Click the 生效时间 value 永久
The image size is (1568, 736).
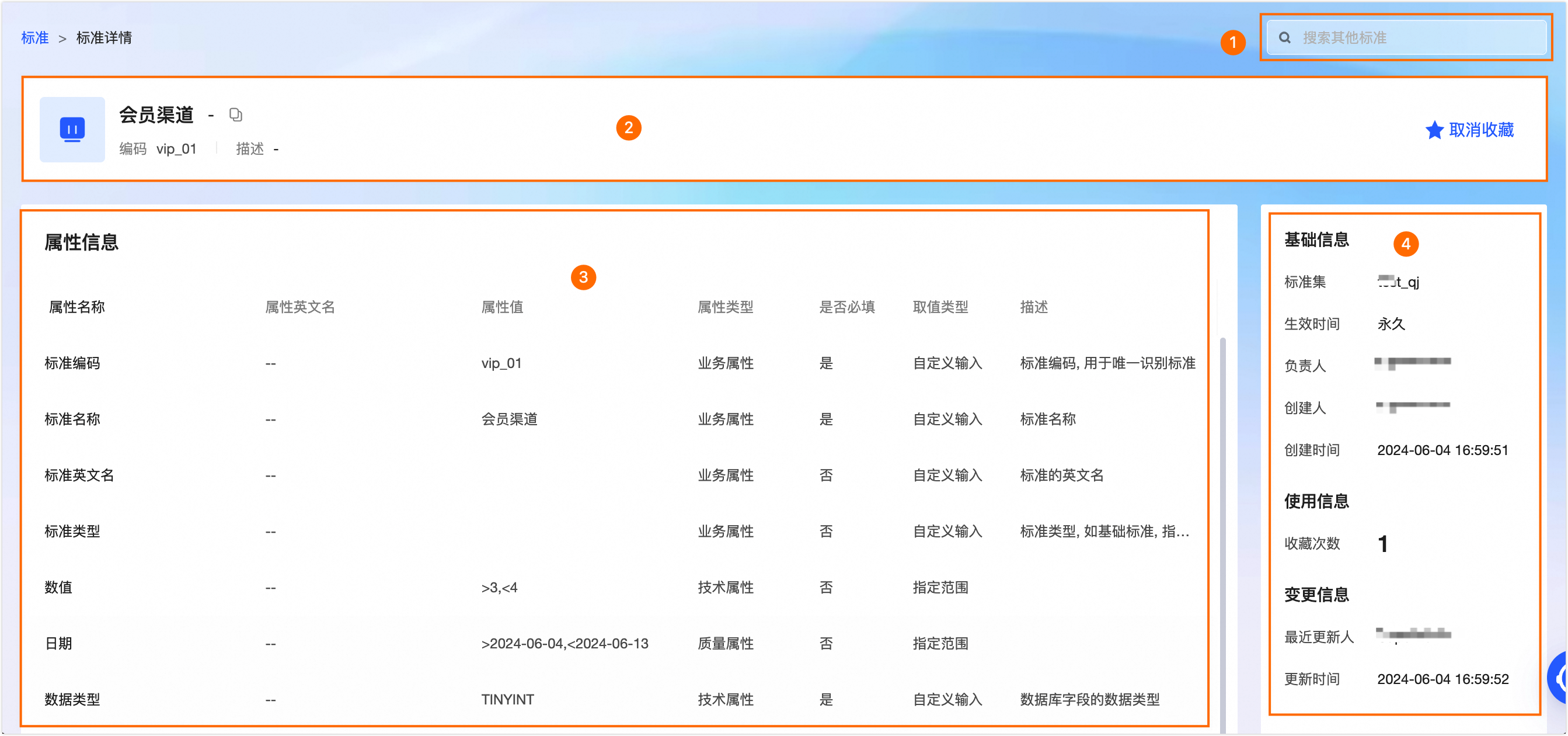pos(1391,324)
